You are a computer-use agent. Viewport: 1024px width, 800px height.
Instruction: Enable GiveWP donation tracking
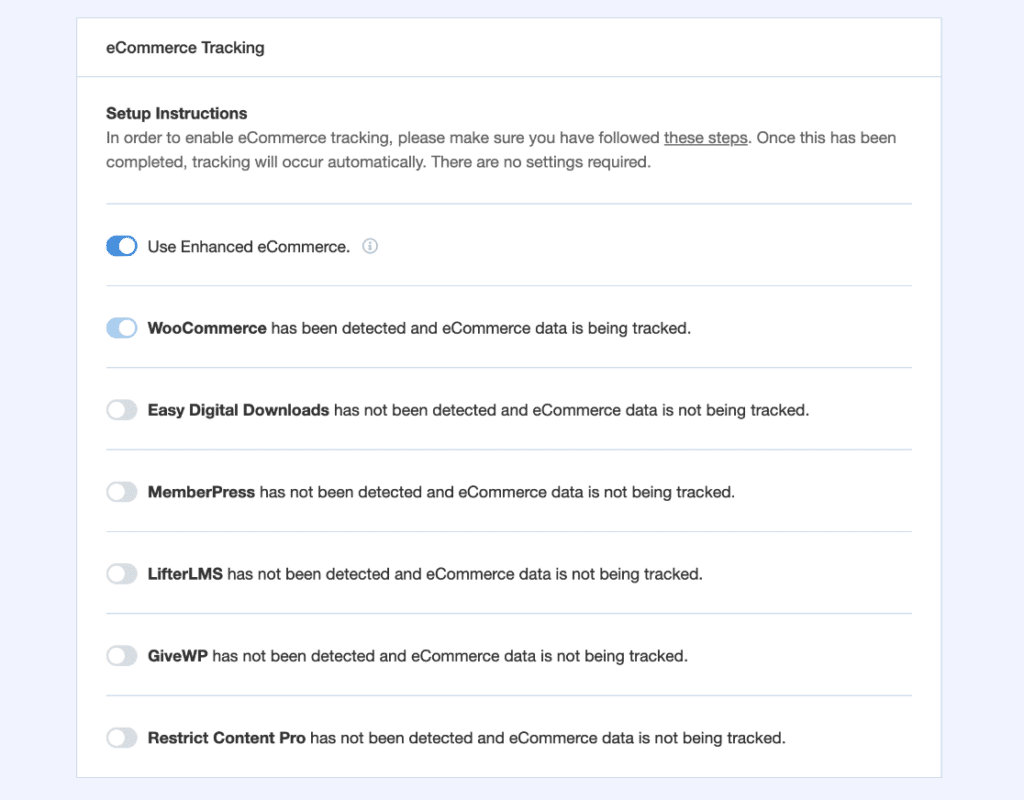point(121,655)
